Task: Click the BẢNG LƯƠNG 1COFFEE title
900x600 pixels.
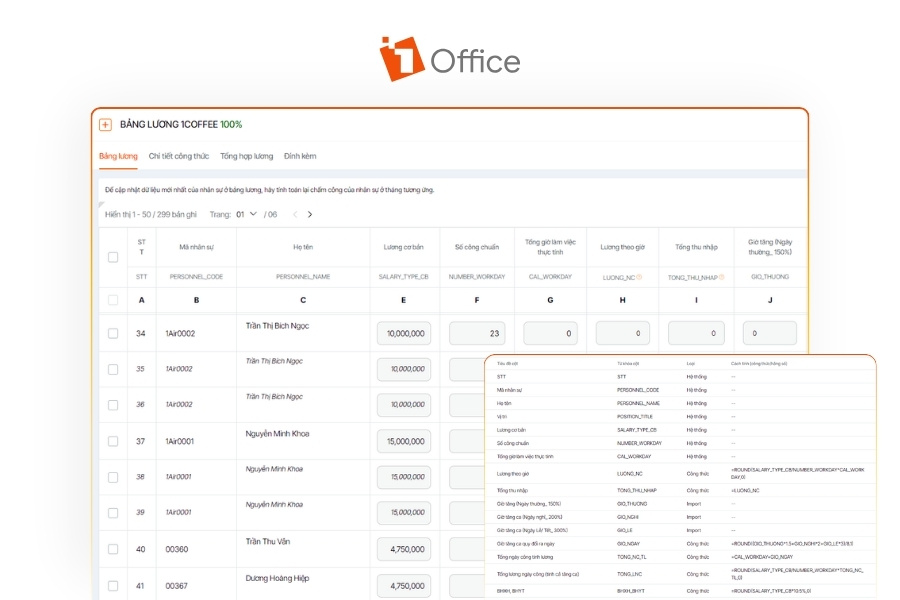Action: pos(169,125)
